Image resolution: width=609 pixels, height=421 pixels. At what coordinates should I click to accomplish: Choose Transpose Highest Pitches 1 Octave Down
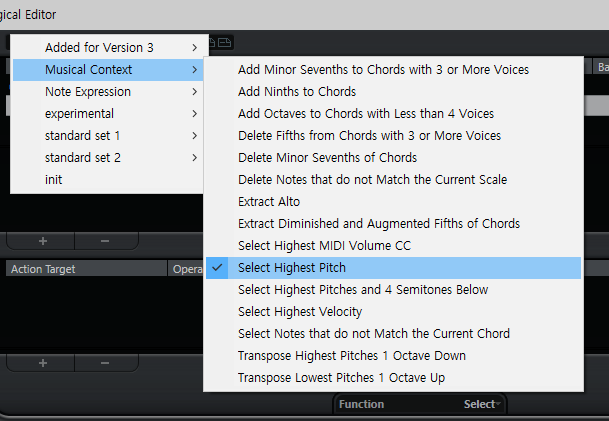pyautogui.click(x=393, y=356)
